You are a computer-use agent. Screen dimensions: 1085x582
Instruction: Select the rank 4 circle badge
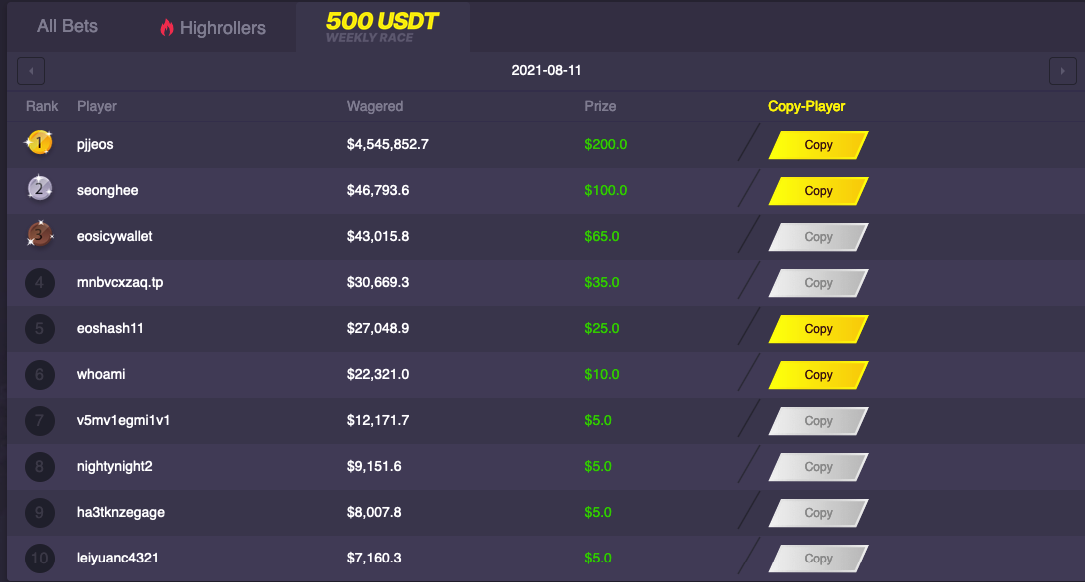point(39,282)
